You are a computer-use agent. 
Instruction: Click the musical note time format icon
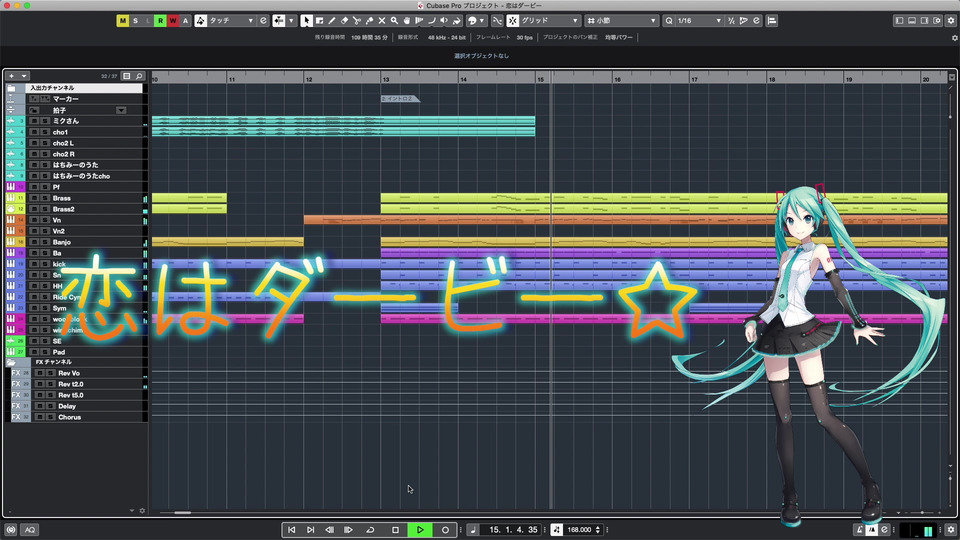(x=473, y=530)
